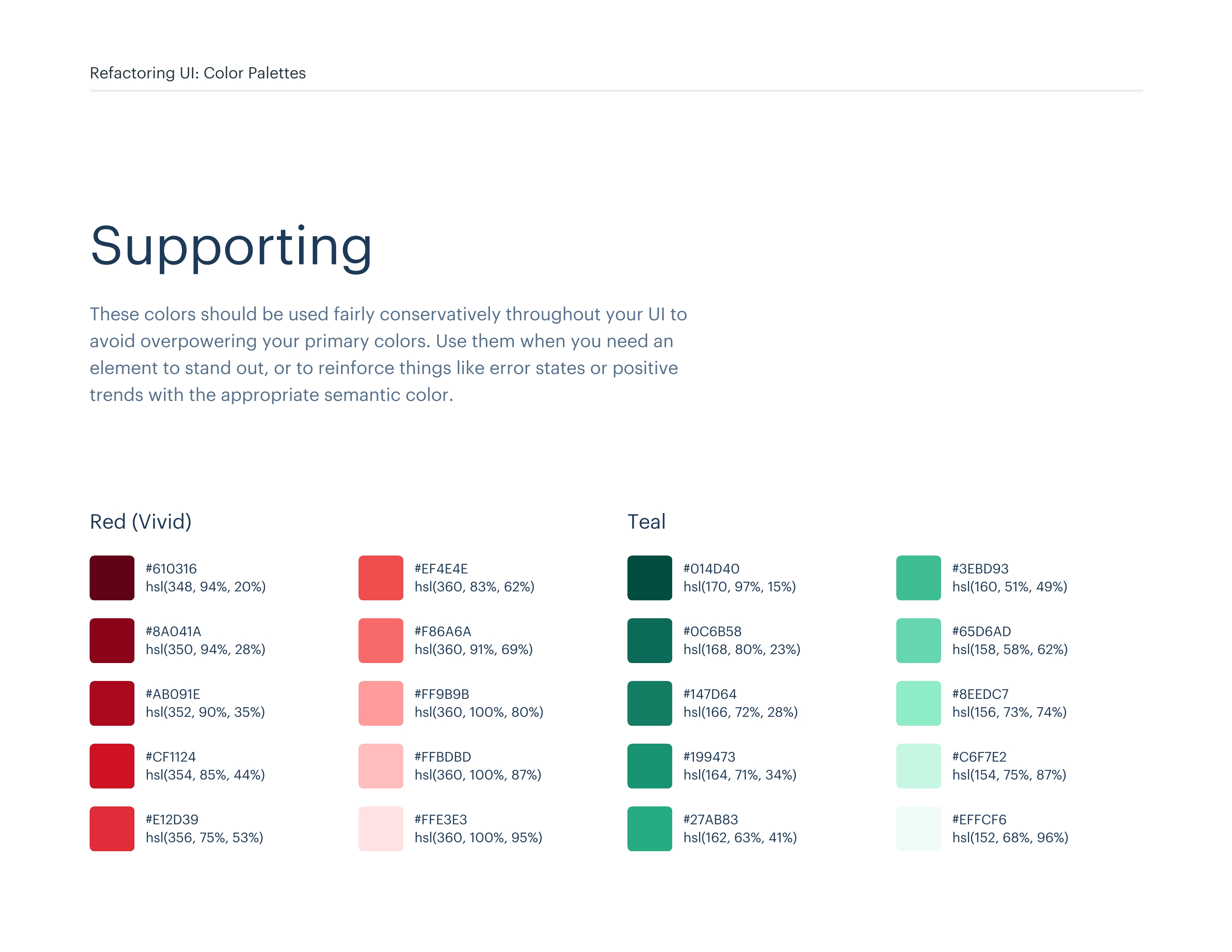Viewport: 1232px width, 952px height.
Task: Click the #FF9B9B light pink swatch
Action: pos(381,703)
